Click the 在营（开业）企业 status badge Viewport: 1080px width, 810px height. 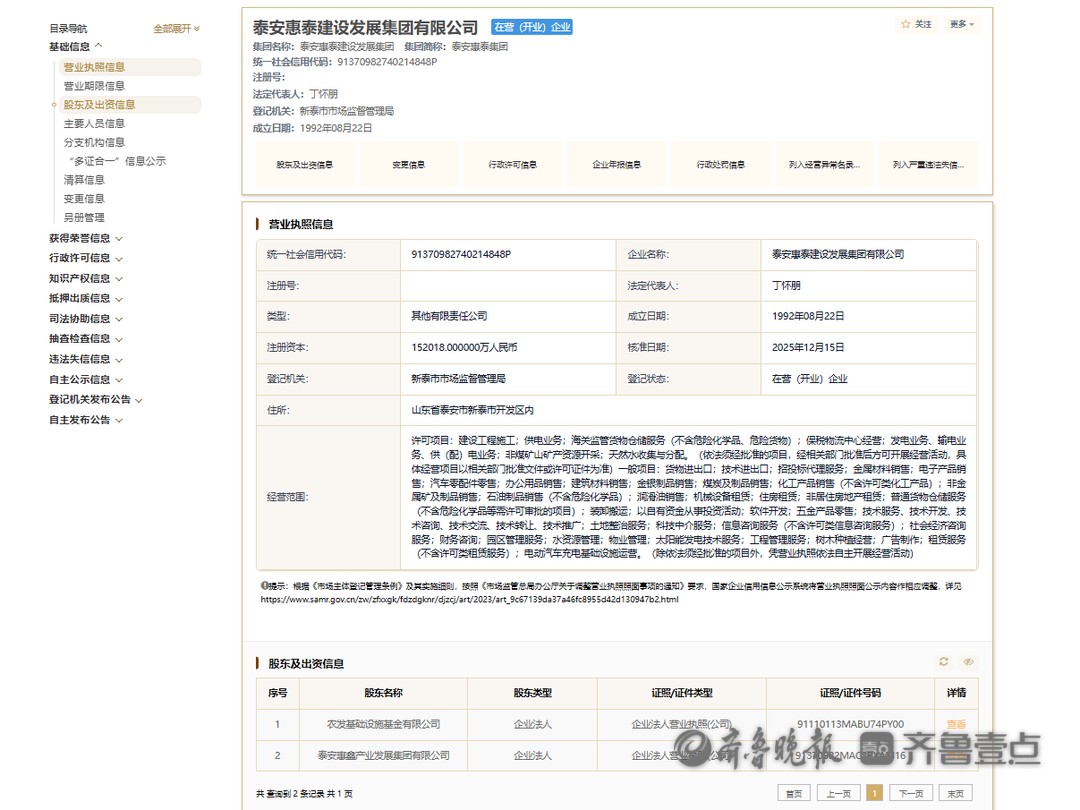pyautogui.click(x=532, y=27)
